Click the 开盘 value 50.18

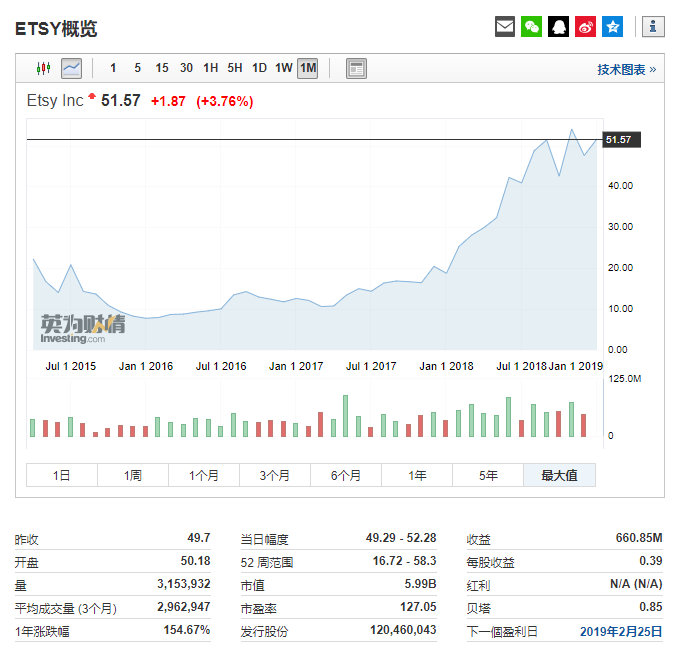coord(195,561)
